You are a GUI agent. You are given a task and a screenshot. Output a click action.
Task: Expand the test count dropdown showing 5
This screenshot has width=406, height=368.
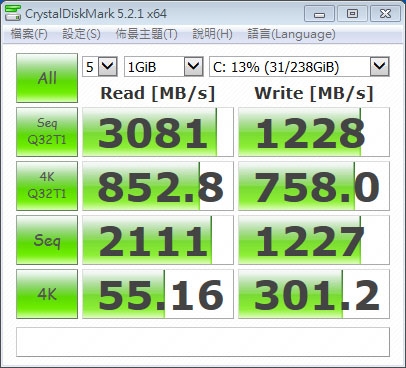coord(100,67)
